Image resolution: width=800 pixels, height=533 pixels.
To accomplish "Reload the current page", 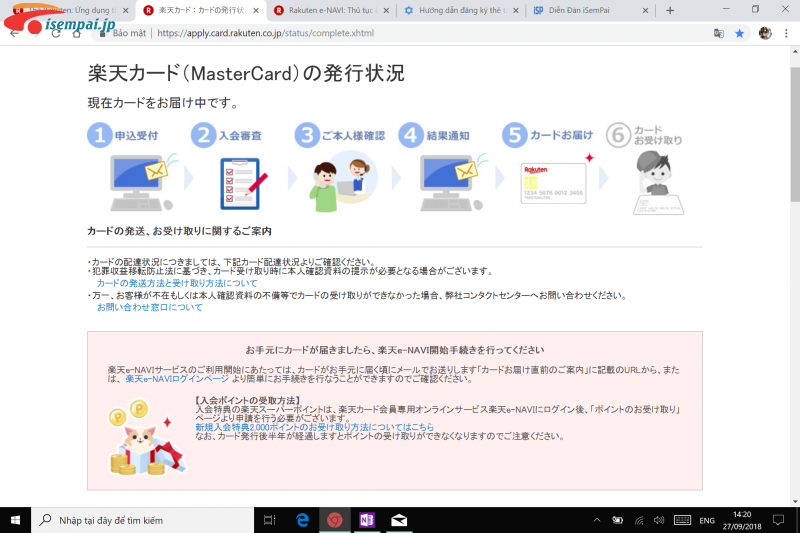I will pos(56,33).
